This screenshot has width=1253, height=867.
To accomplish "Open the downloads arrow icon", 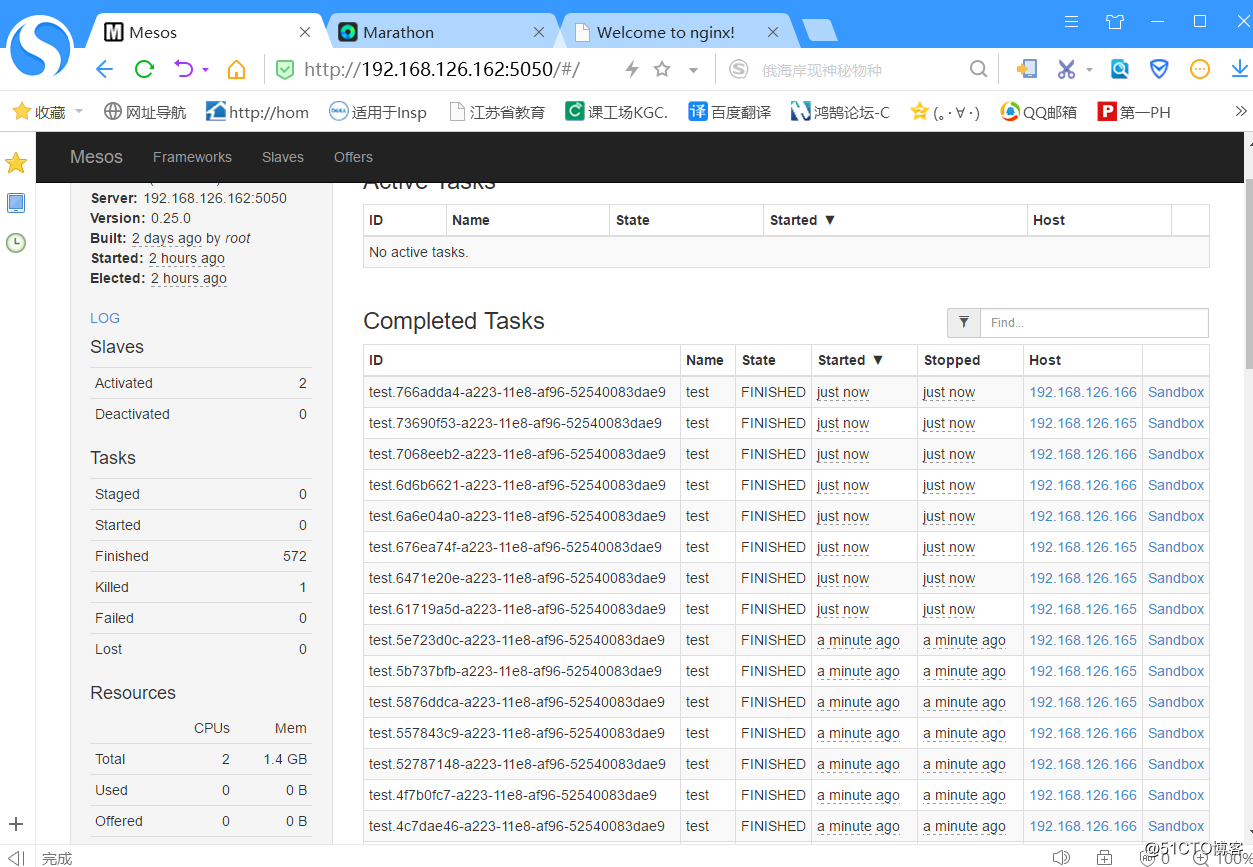I will (x=1240, y=69).
